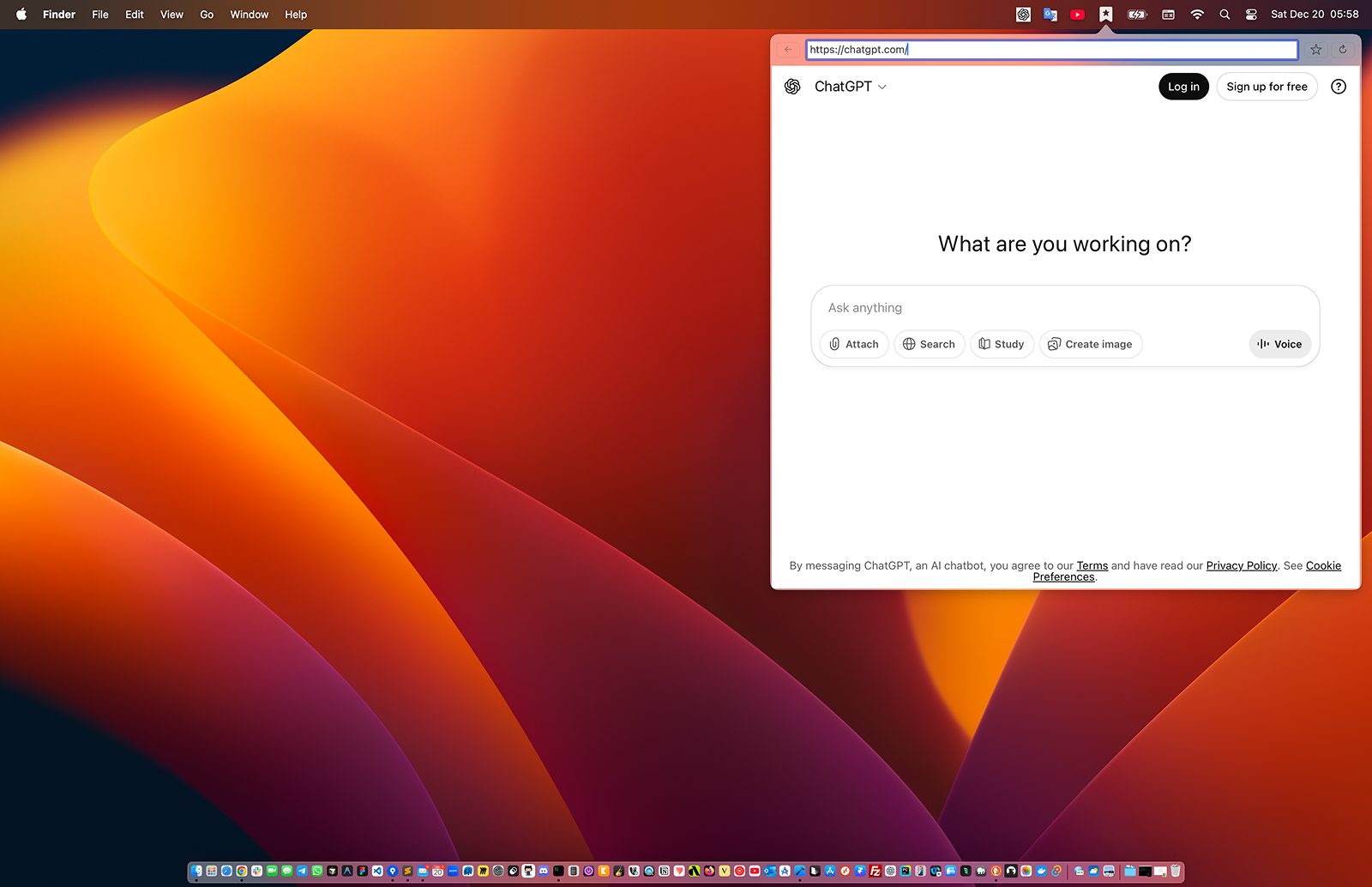
Task: Open help via the question mark icon
Action: tap(1339, 87)
